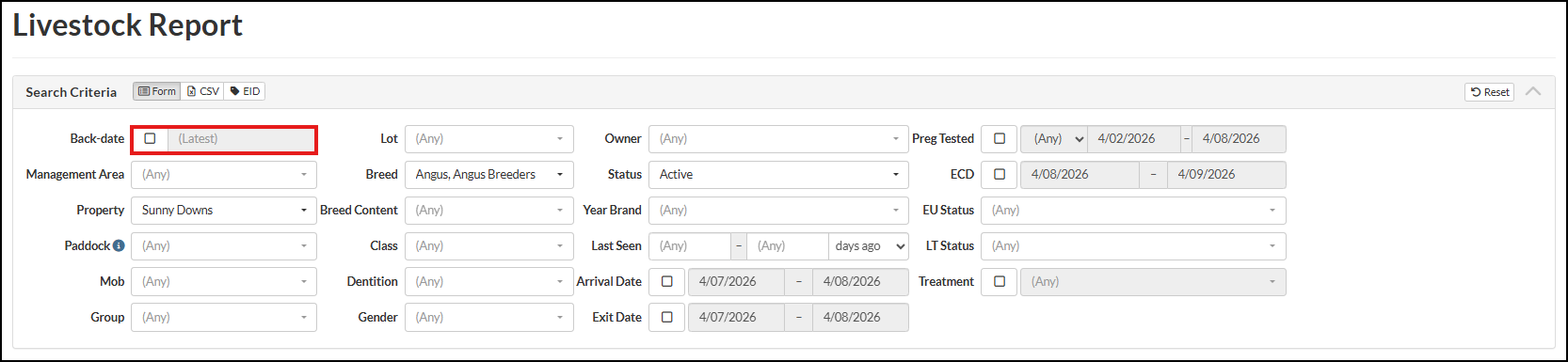The height and width of the screenshot is (362, 1568).
Task: Click the Back-date (Latest) date field
Action: (x=241, y=138)
